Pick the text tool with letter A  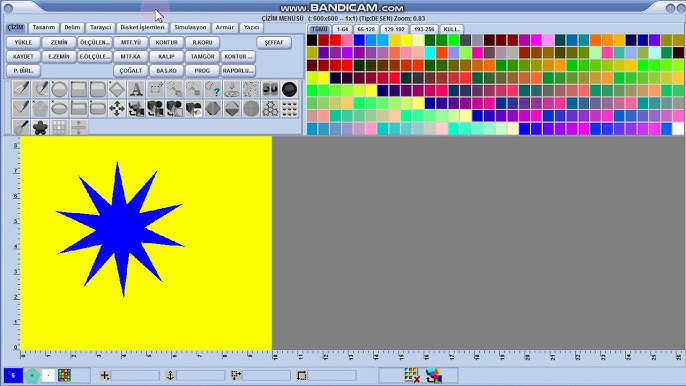click(x=136, y=89)
